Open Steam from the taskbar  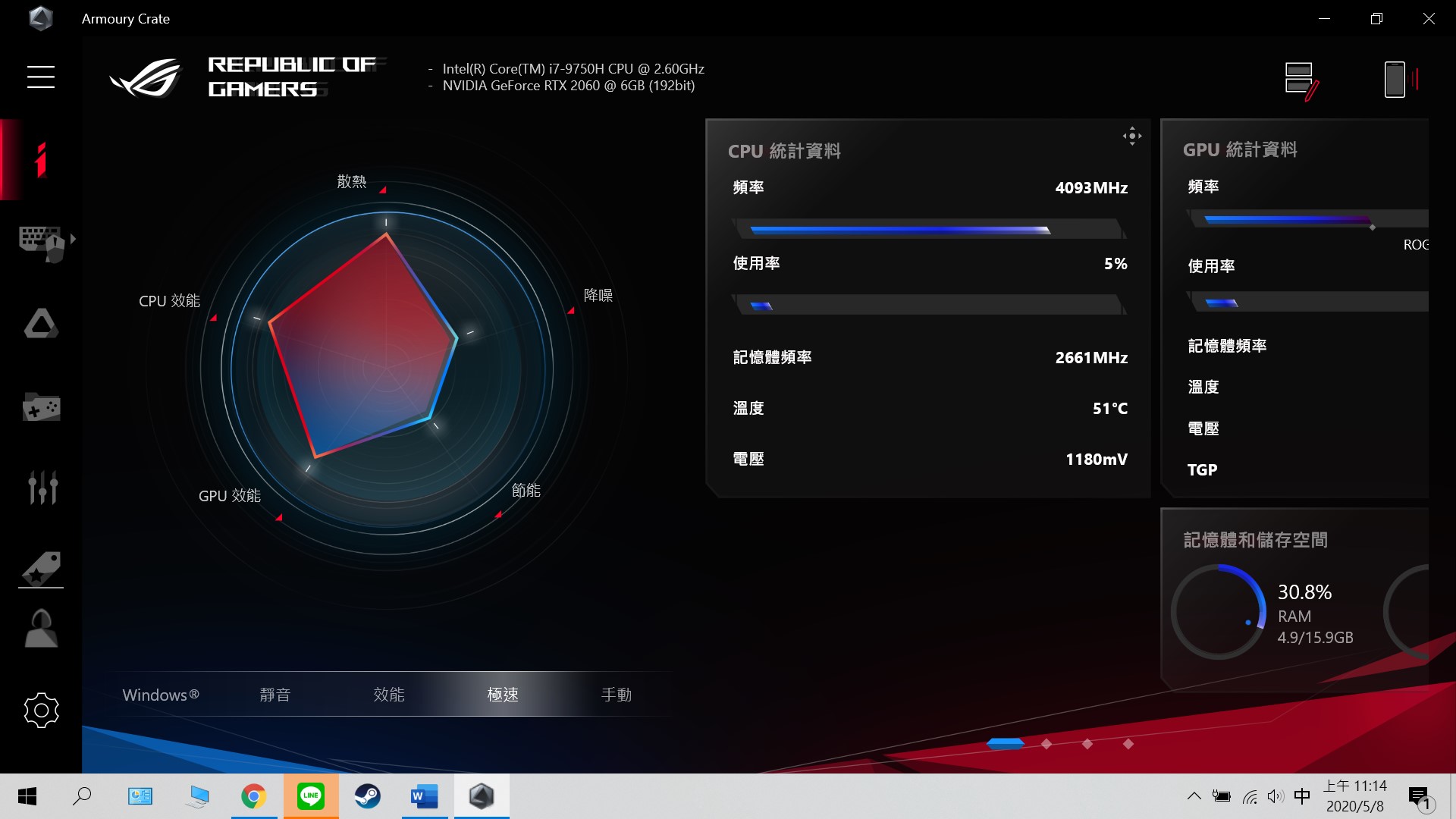click(368, 796)
